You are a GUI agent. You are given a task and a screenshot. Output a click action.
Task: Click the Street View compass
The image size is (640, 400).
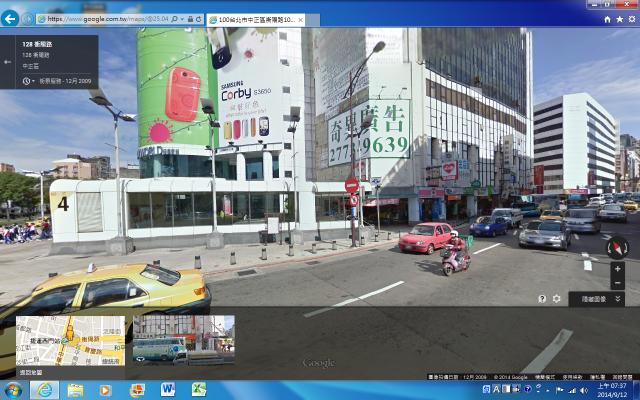(617, 246)
